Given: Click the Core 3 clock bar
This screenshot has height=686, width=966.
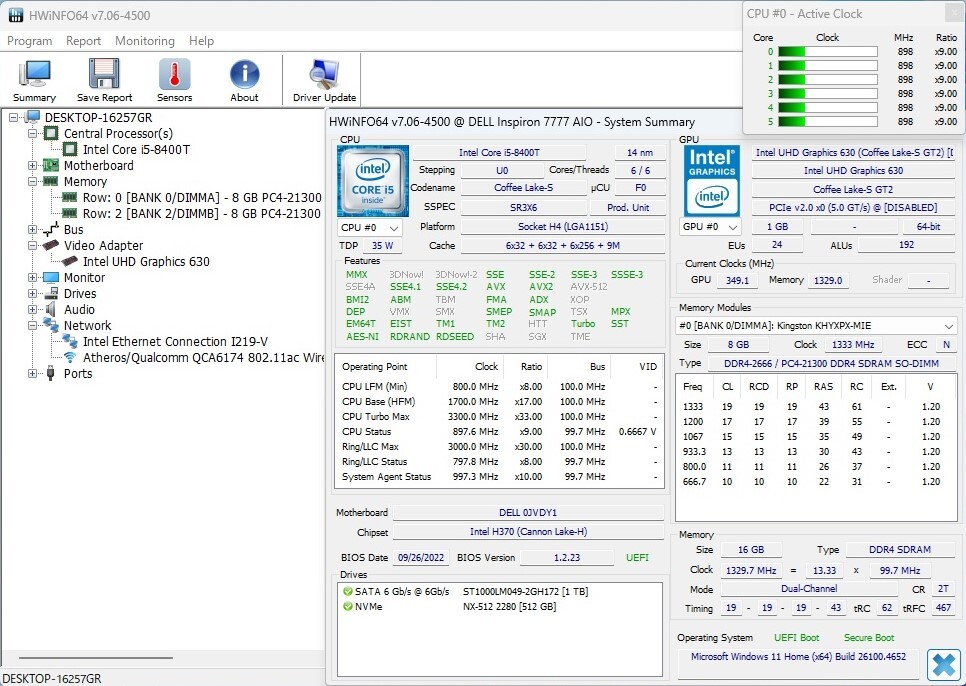Looking at the screenshot, I should [828, 94].
